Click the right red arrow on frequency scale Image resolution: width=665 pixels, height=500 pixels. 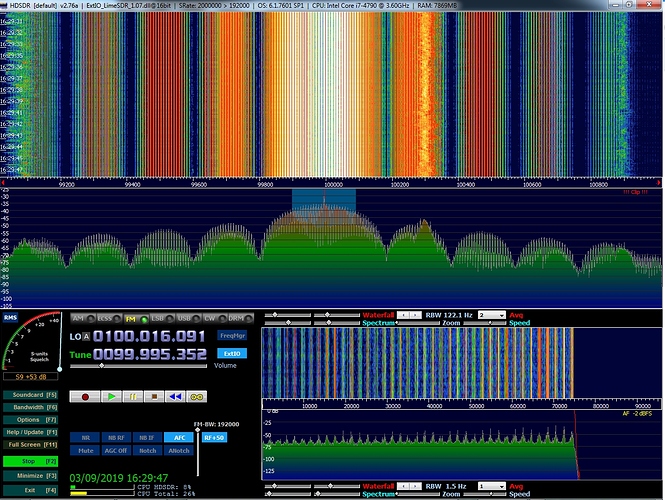pyautogui.click(x=659, y=183)
